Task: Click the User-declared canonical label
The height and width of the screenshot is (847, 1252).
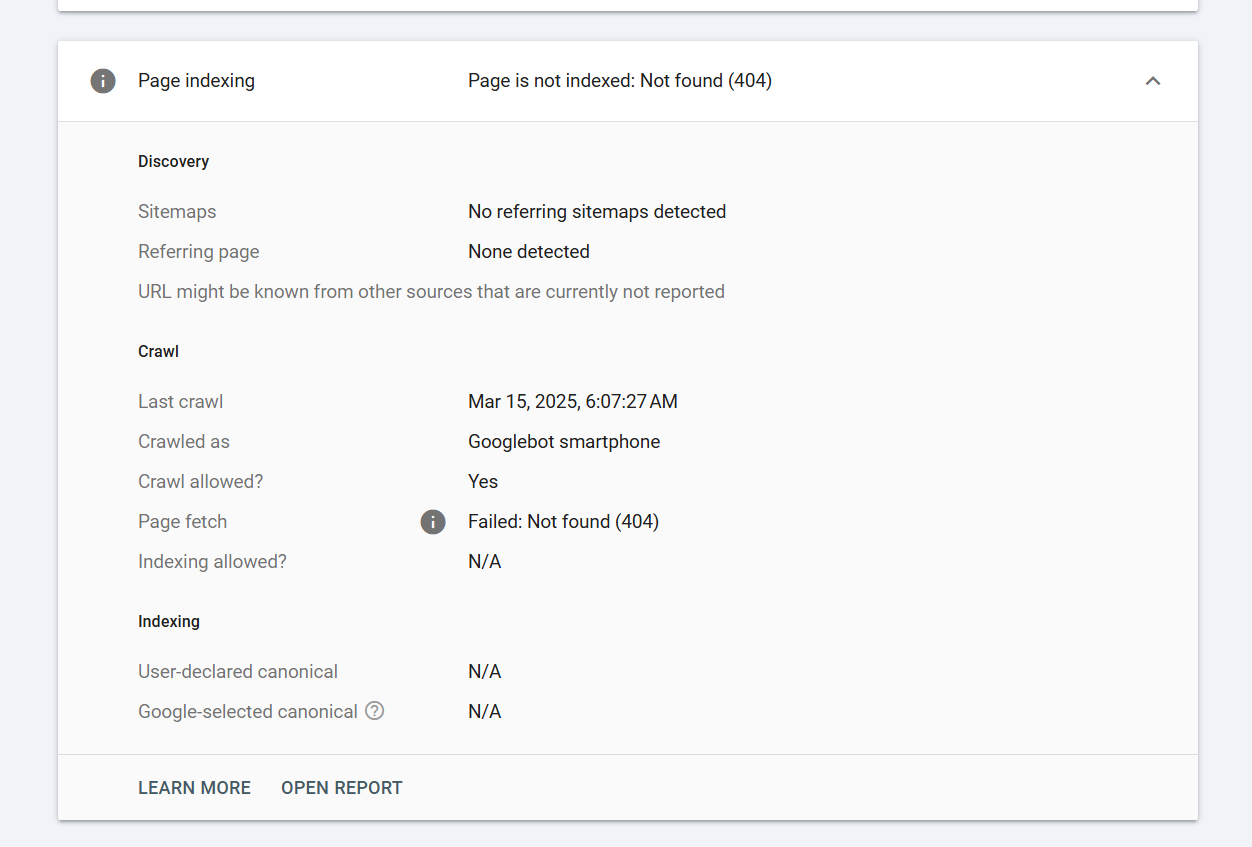Action: click(x=238, y=672)
